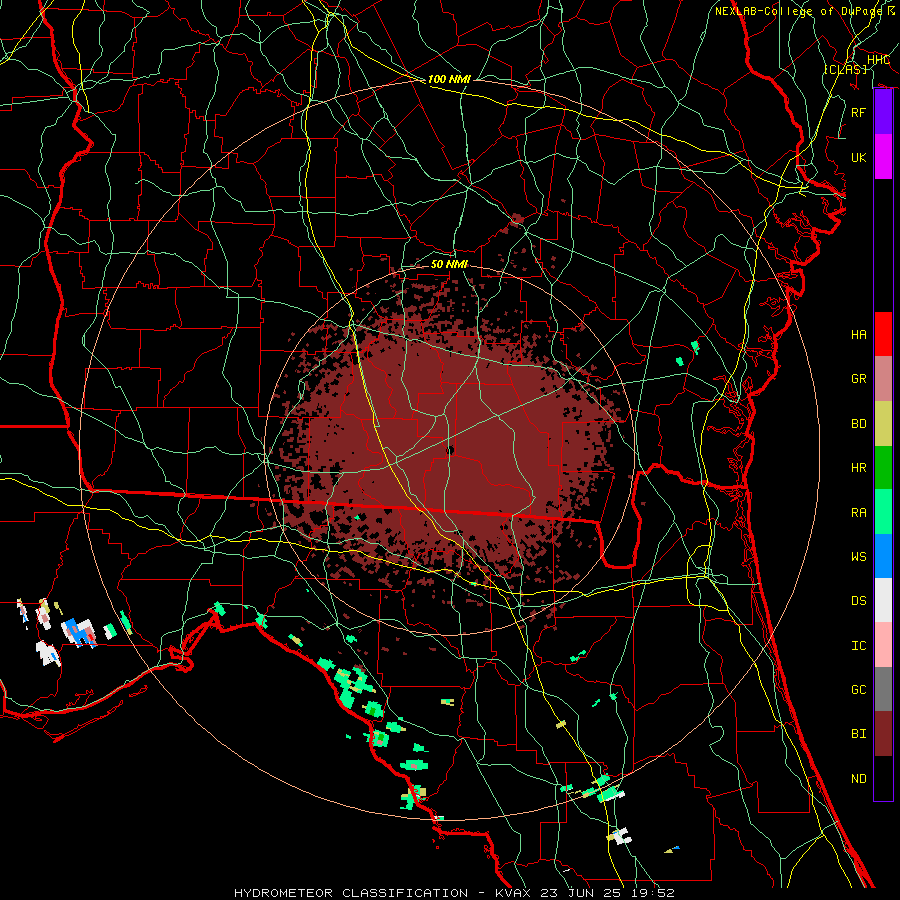This screenshot has height=900, width=900.
Task: Click the HA legend label
Action: [859, 335]
